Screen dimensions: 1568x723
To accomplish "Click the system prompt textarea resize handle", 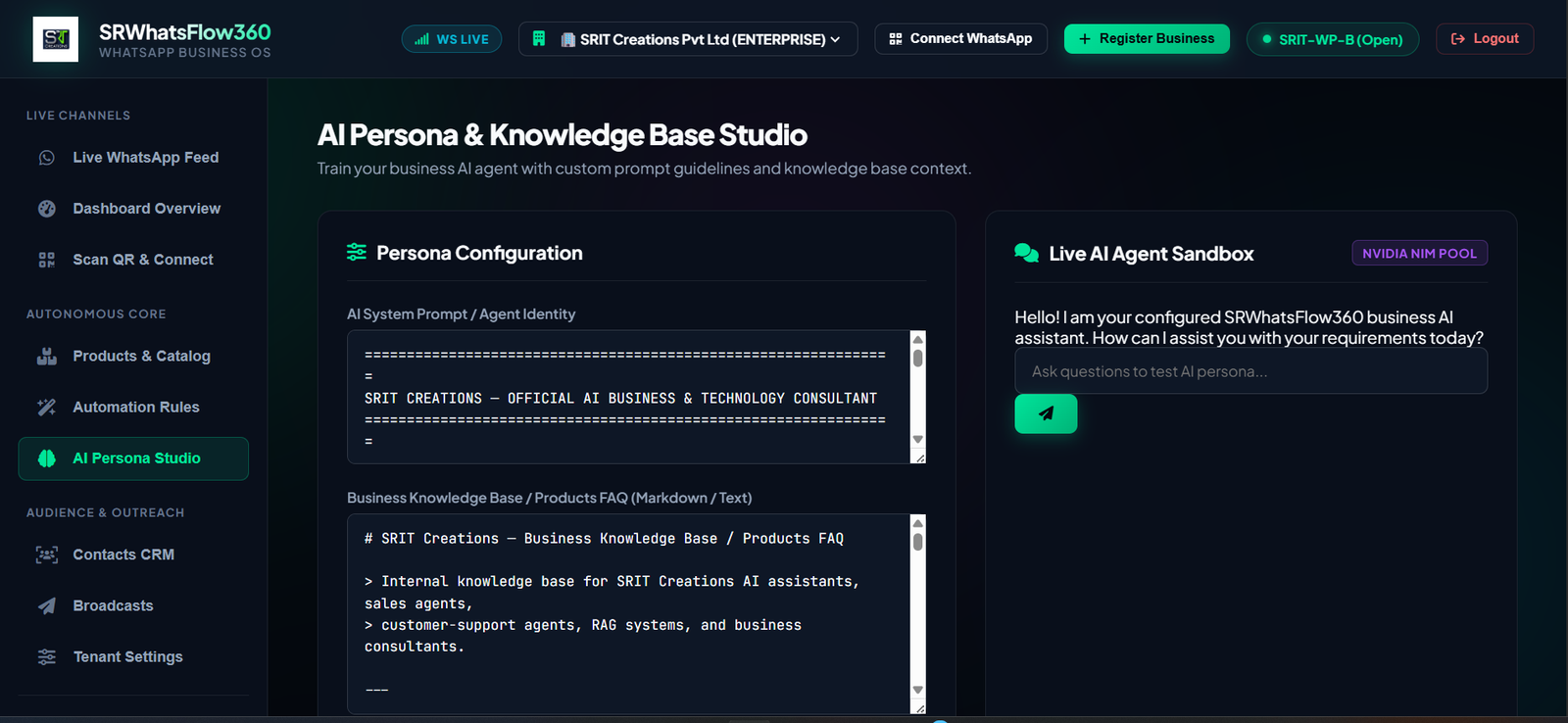I will tap(919, 457).
